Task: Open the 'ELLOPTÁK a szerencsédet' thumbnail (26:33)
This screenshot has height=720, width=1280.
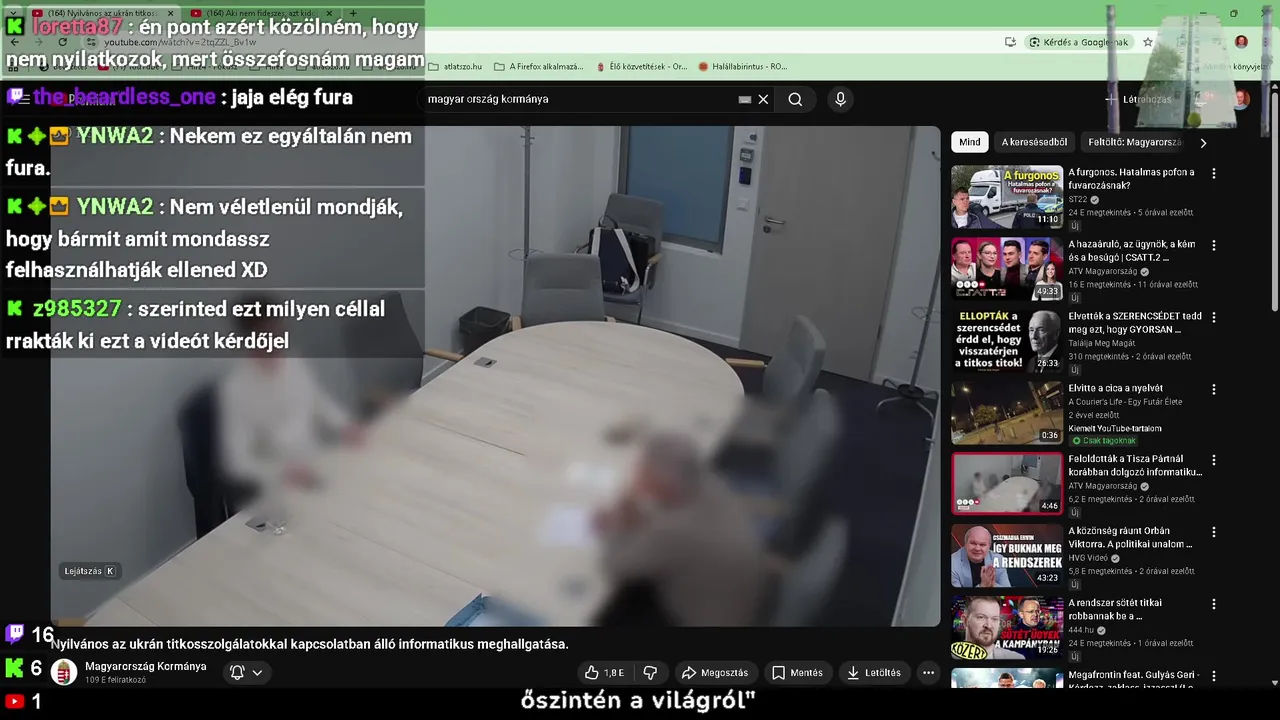Action: click(1007, 341)
